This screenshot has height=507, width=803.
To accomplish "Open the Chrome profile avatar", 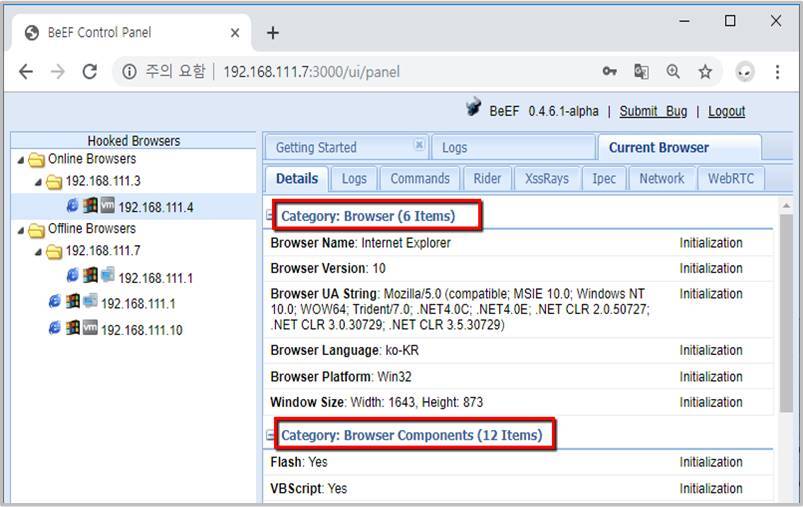I will [x=745, y=72].
